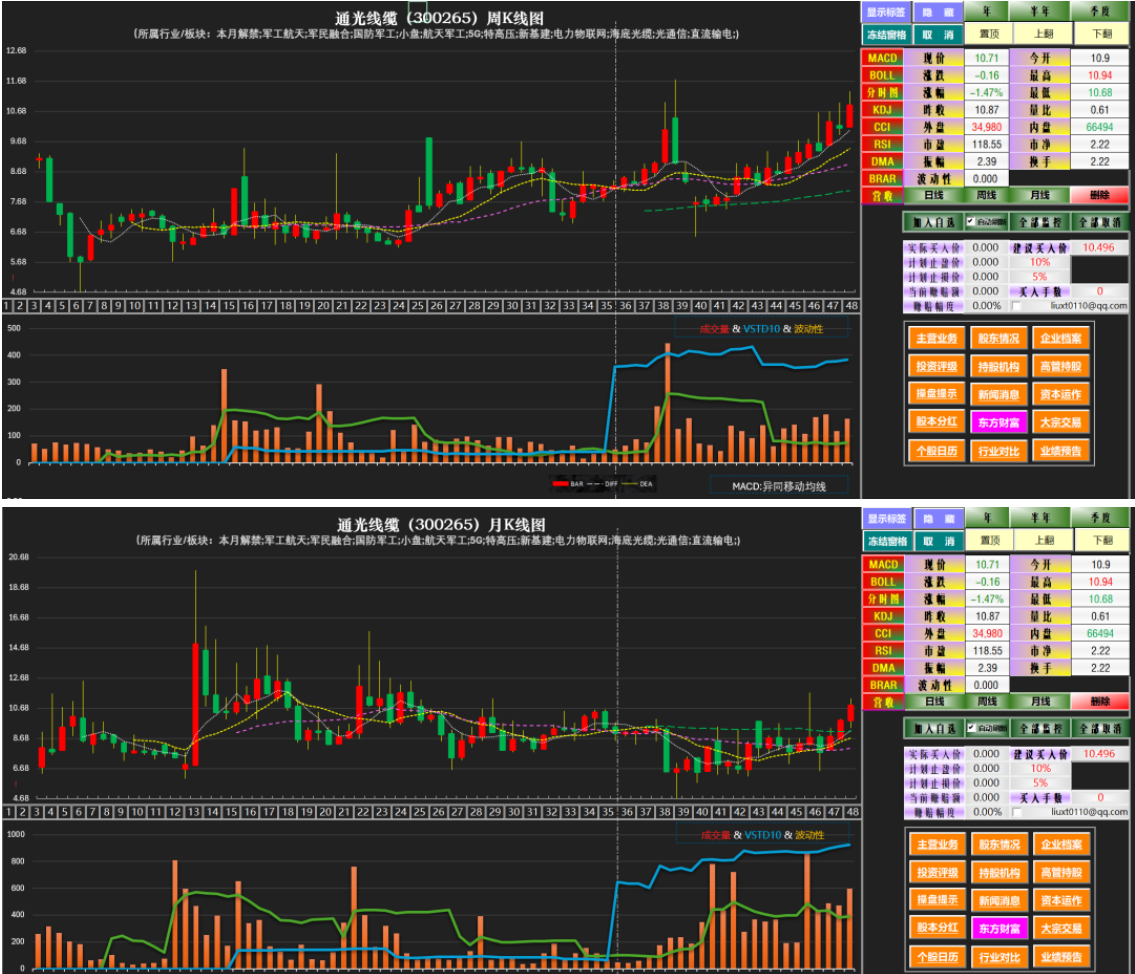Click 上翻 in the weekly chart panel
The height and width of the screenshot is (974, 1135).
(1043, 34)
